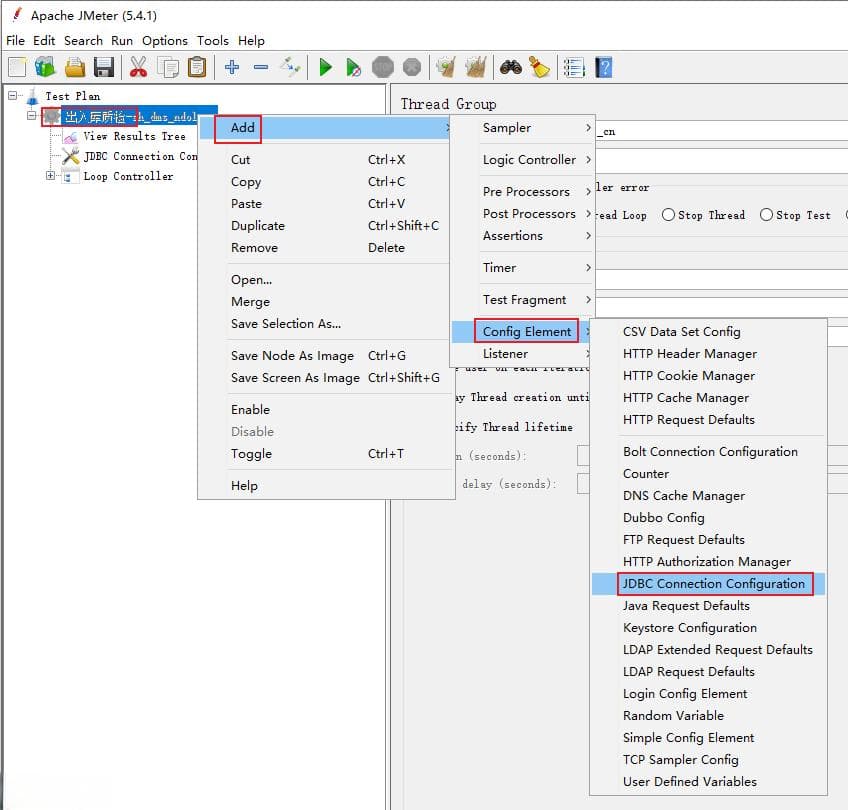Click the New test plan toolbar icon

click(17, 68)
